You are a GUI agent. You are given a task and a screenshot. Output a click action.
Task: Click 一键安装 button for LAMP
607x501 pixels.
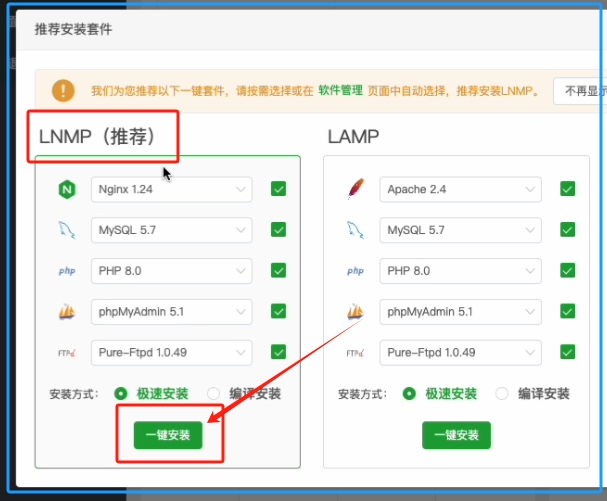[x=456, y=435]
